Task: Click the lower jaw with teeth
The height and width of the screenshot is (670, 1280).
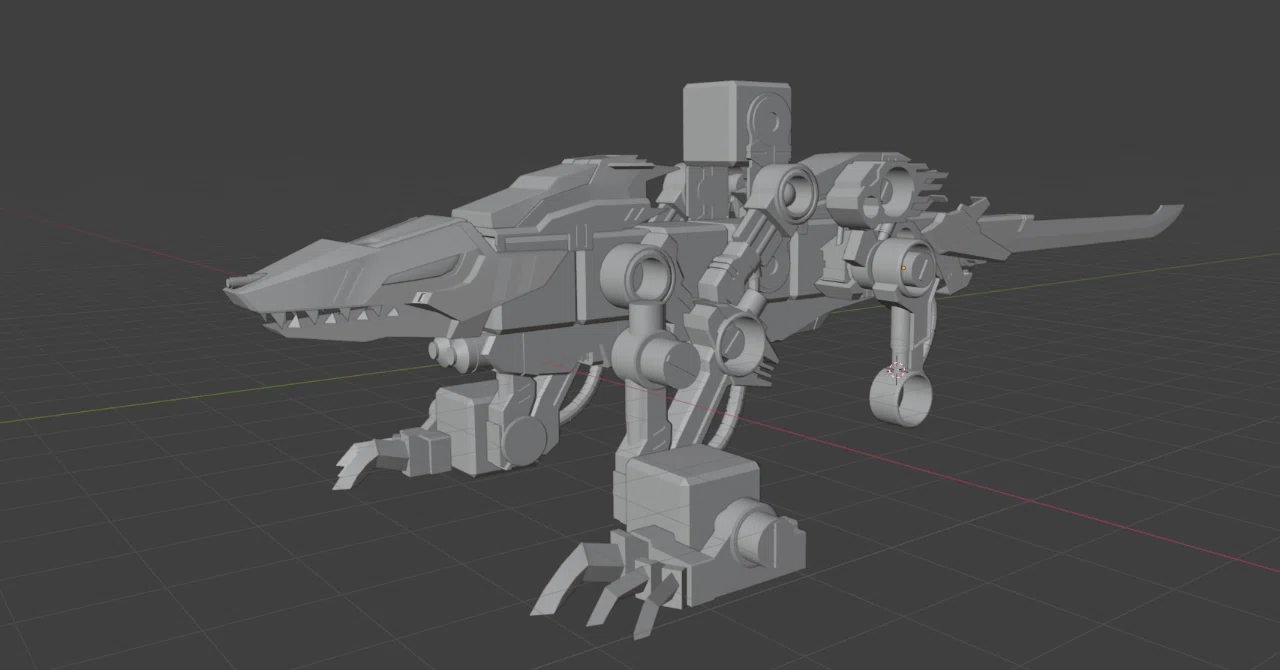Action: (345, 326)
